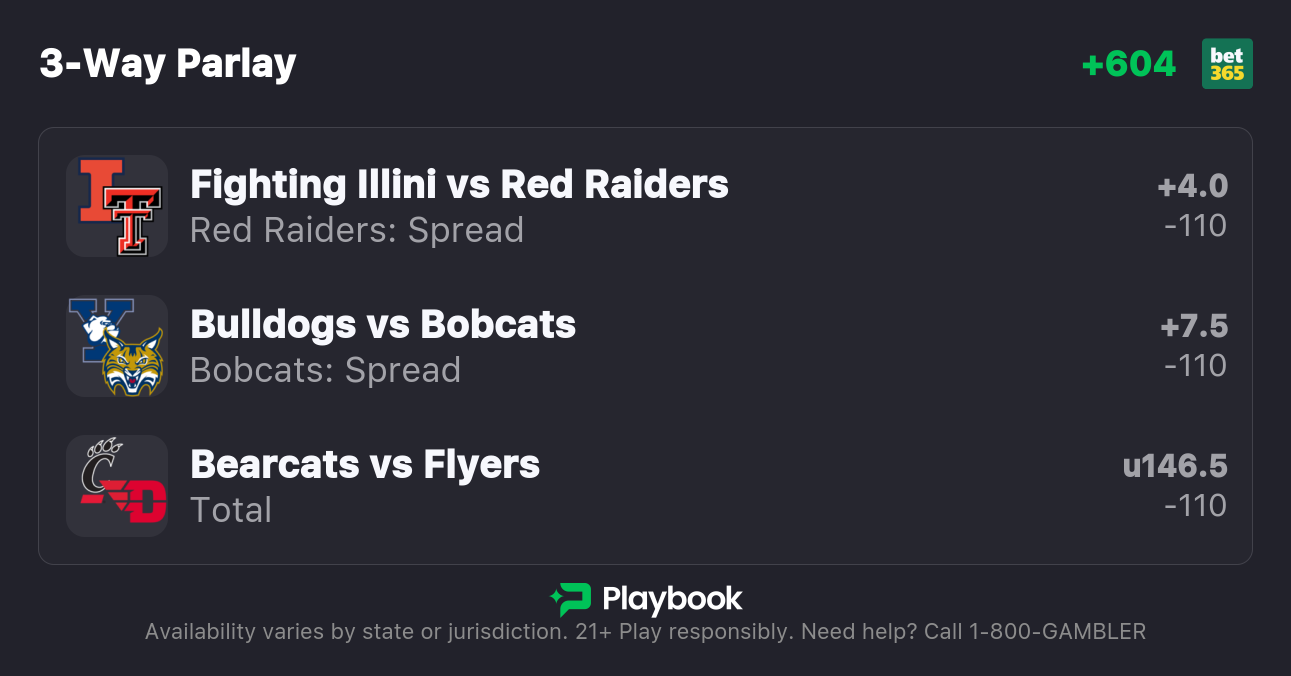Select the +7.5 spread line
Image resolution: width=1291 pixels, height=676 pixels.
tap(1193, 326)
